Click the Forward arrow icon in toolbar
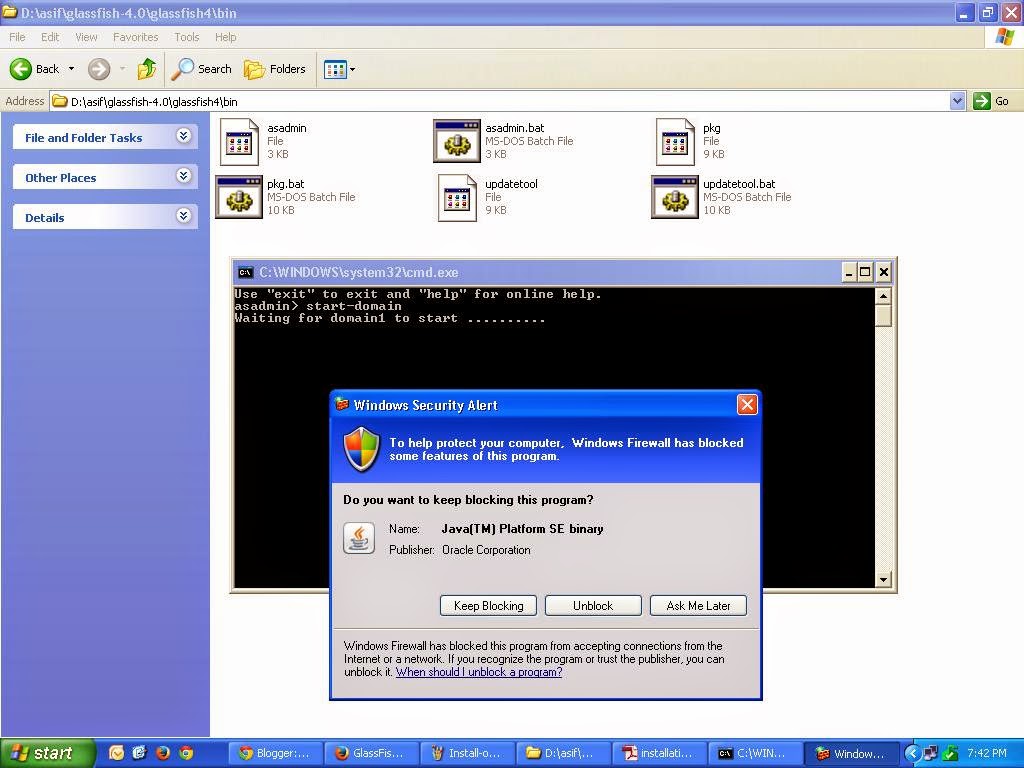The image size is (1024, 768). tap(99, 69)
